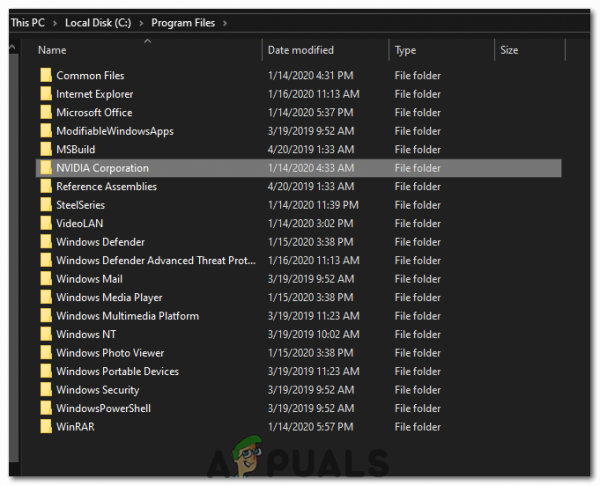The width and height of the screenshot is (600, 486).
Task: Click the Common Files folder icon
Action: tap(46, 75)
